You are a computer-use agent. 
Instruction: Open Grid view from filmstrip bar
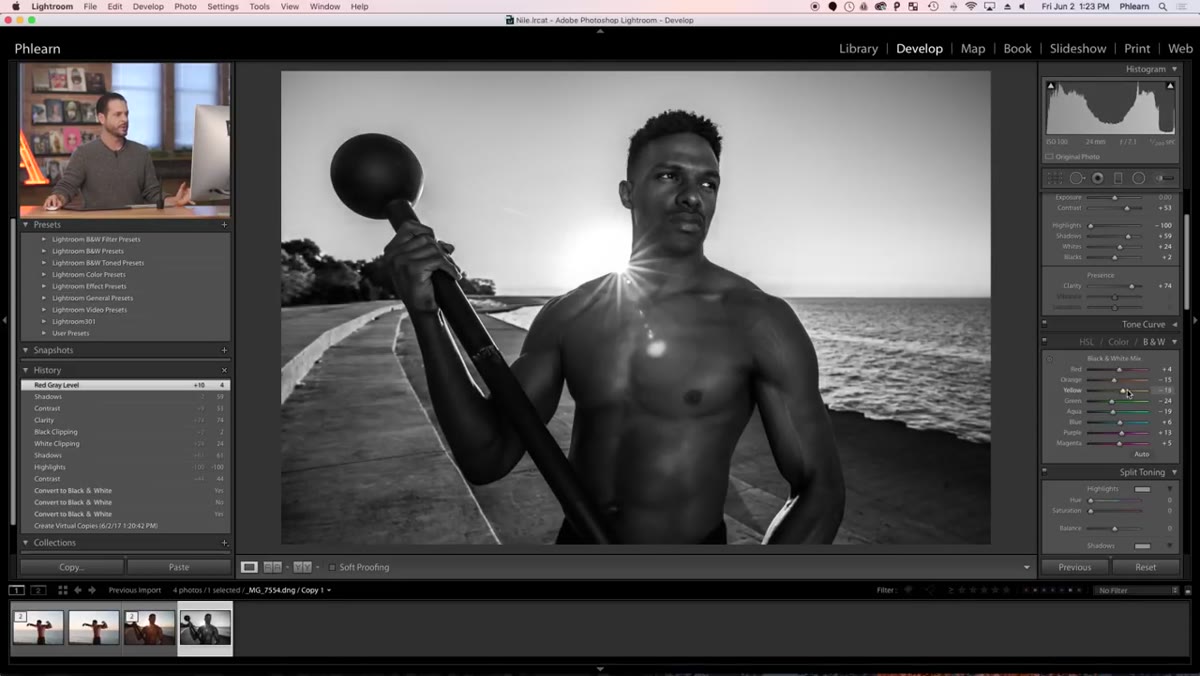point(63,590)
